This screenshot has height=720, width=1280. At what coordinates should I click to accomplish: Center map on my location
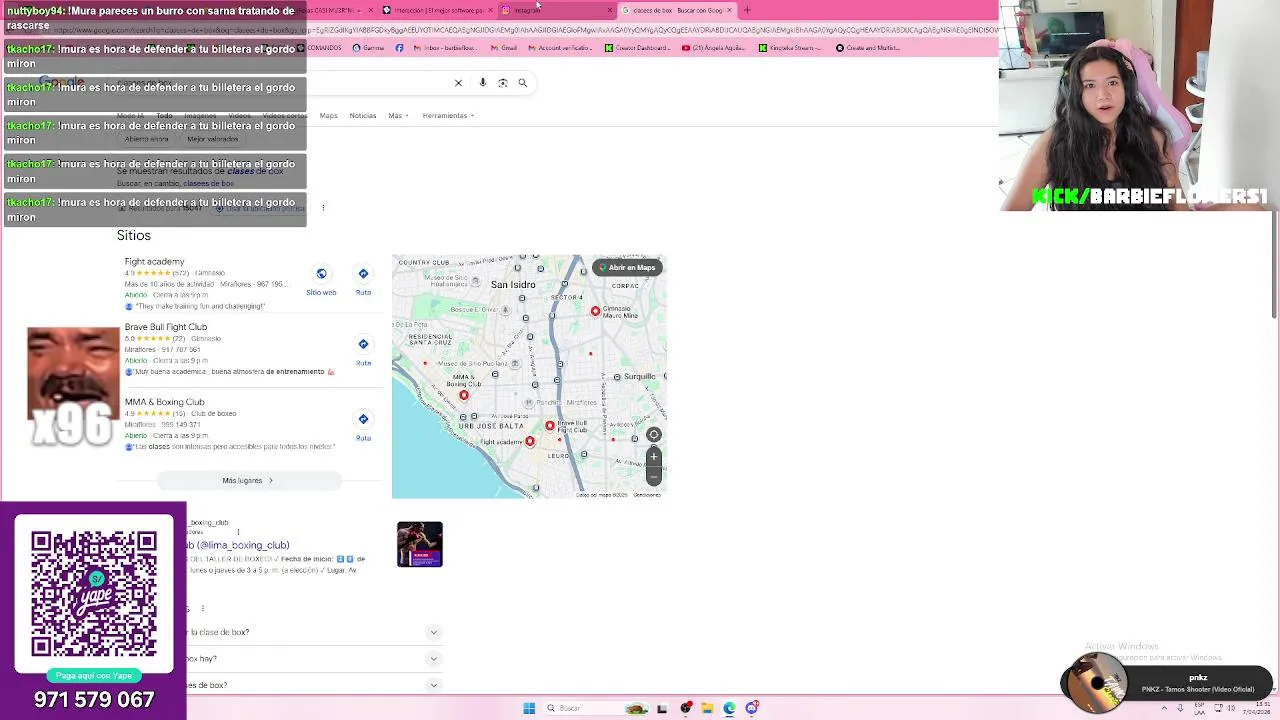click(654, 434)
